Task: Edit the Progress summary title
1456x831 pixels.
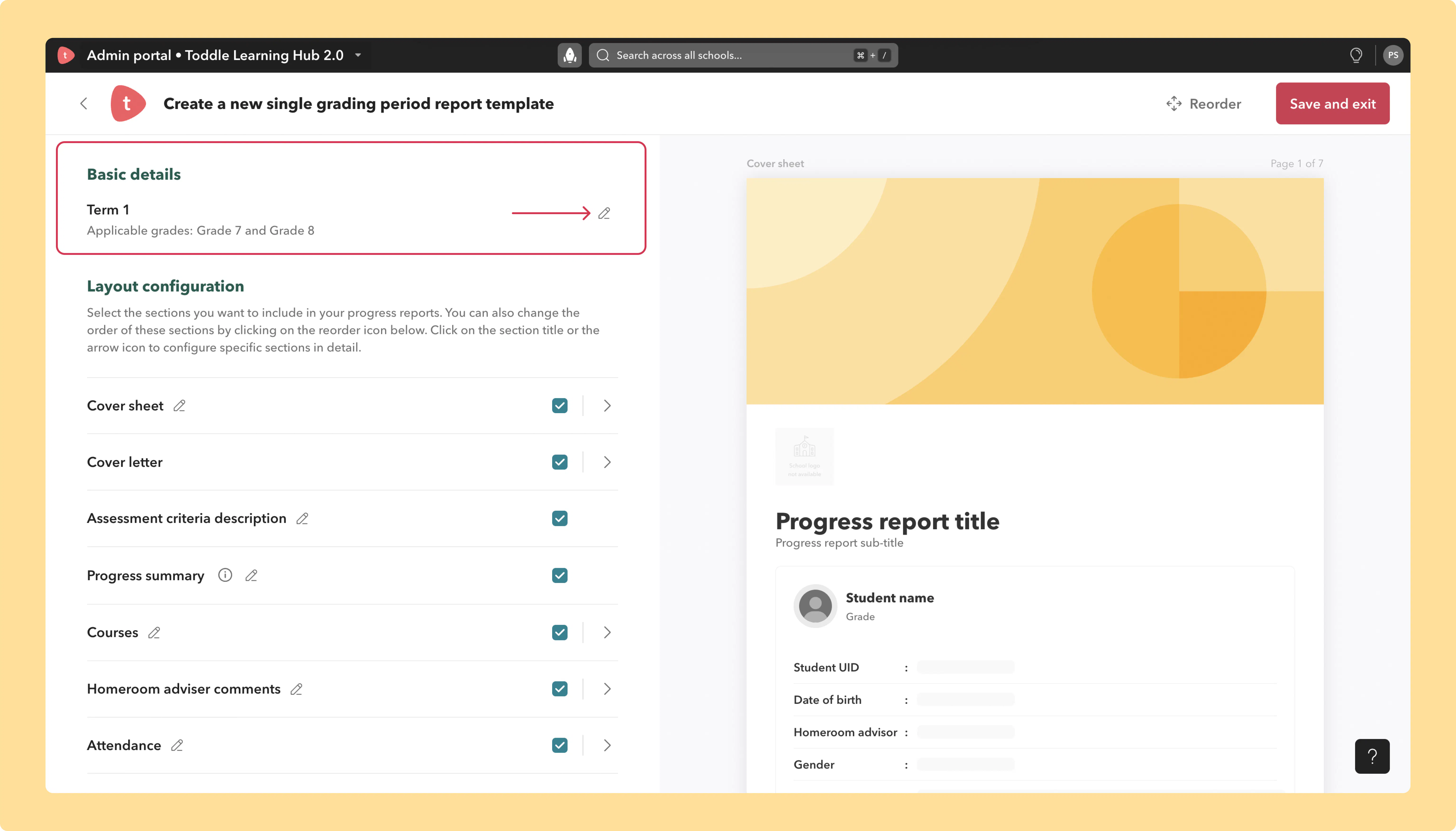Action: tap(251, 575)
